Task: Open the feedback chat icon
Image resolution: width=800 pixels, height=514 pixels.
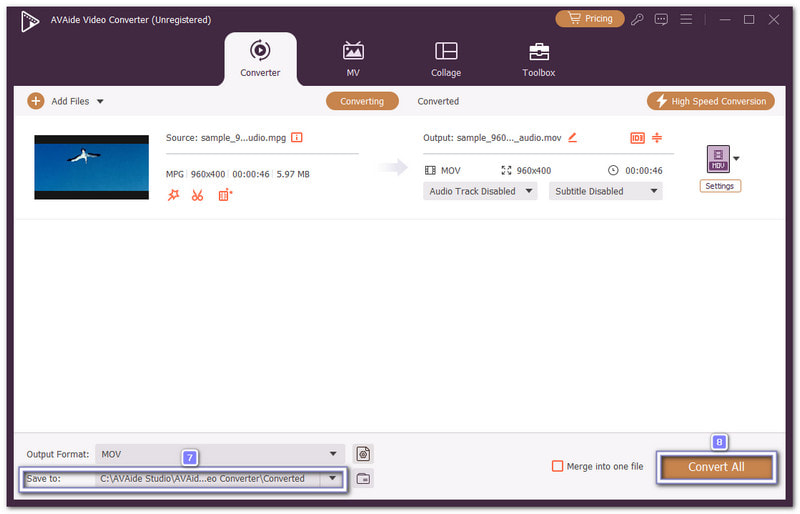Action: click(x=661, y=19)
